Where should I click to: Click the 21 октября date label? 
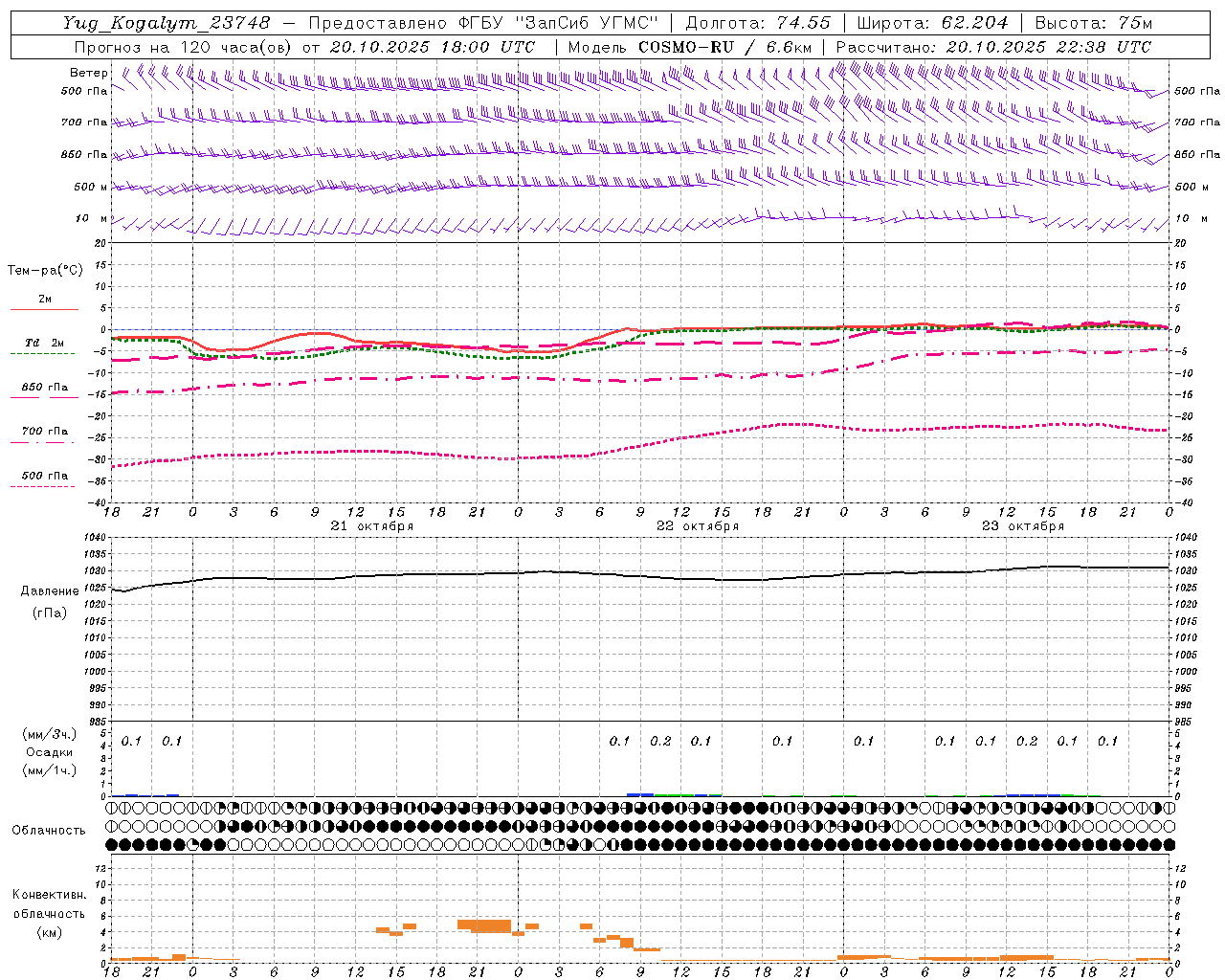(371, 526)
